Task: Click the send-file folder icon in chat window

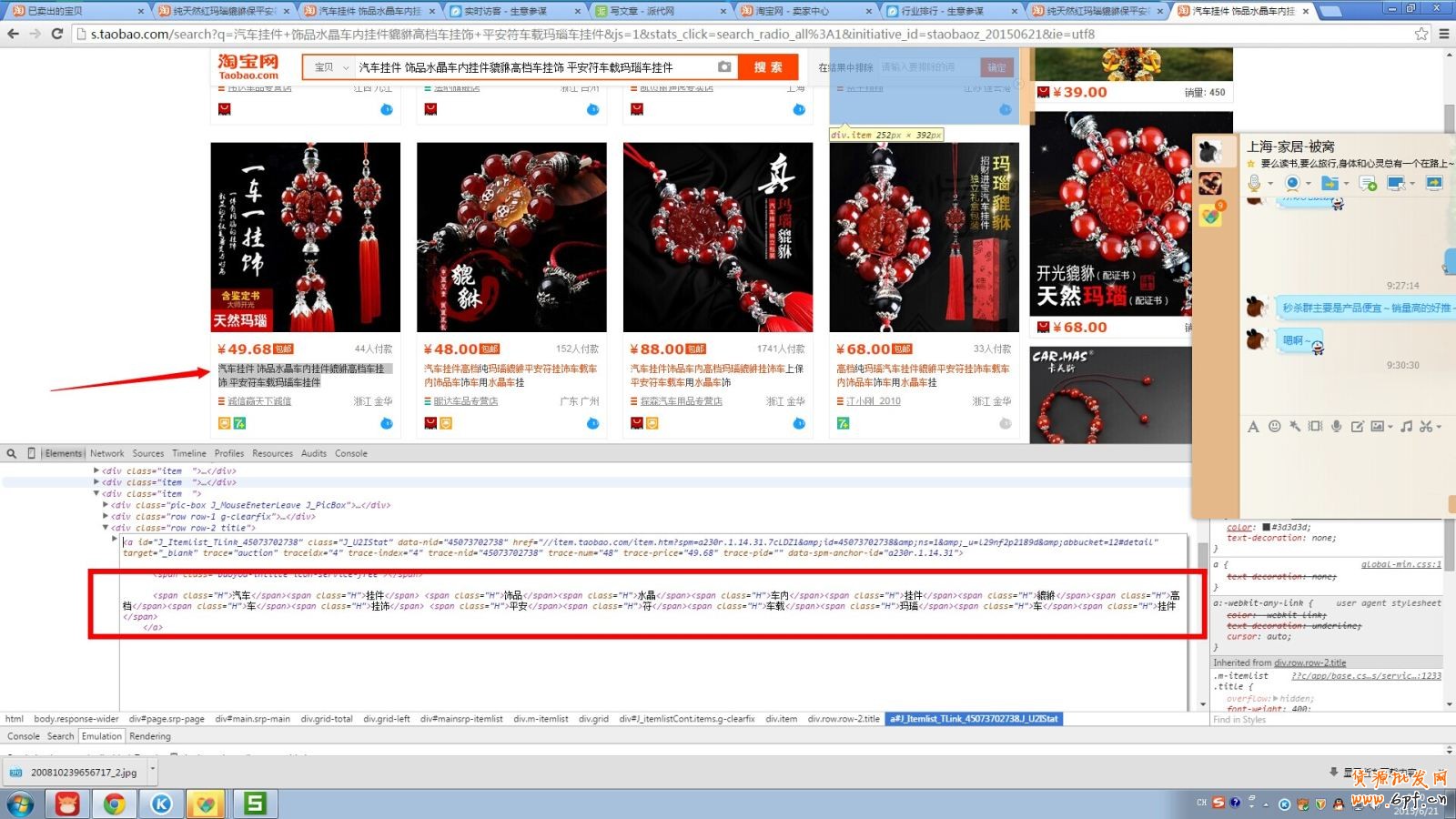Action: coord(1330,183)
